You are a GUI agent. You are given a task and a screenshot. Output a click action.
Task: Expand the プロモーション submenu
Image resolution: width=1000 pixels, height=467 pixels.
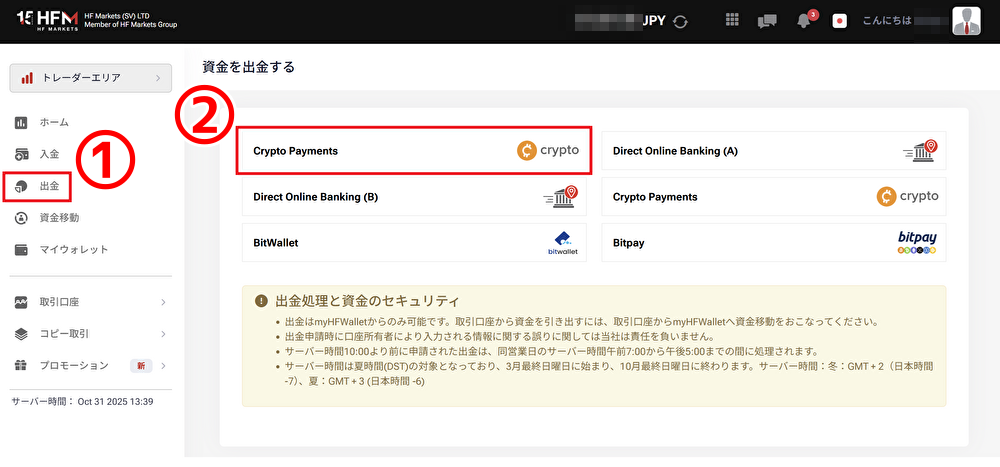(x=90, y=365)
